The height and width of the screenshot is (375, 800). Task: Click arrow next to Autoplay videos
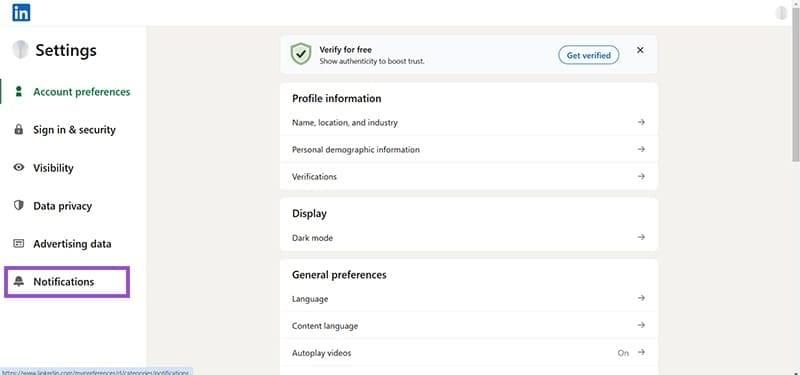coord(641,352)
